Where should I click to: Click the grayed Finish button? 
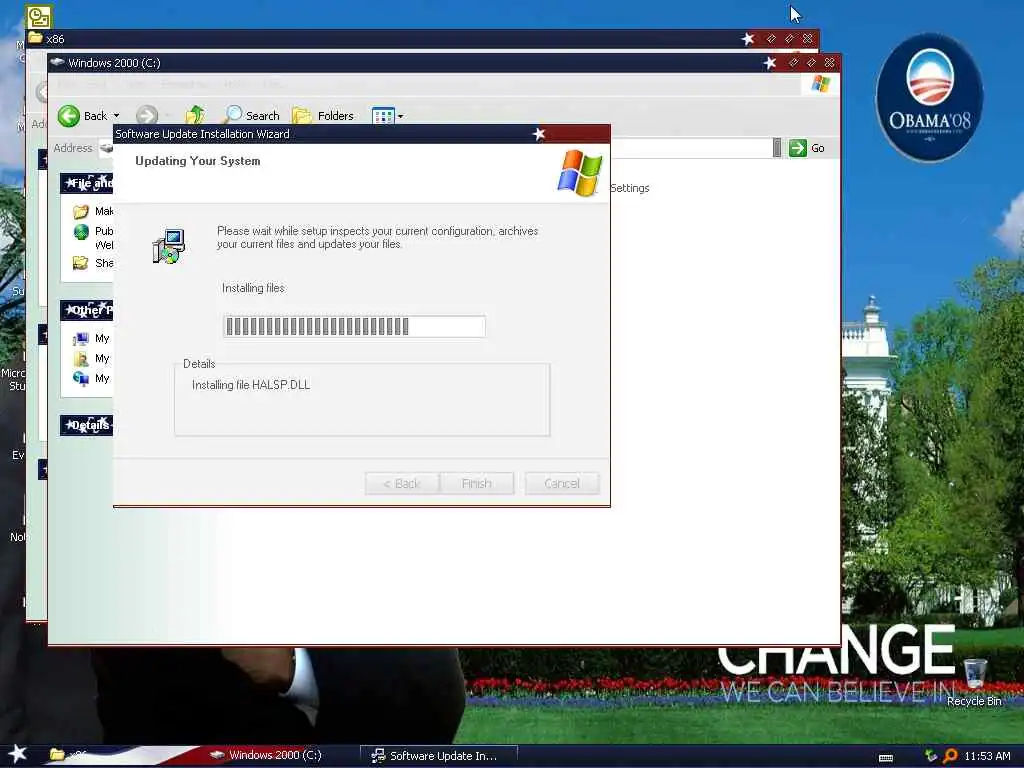click(x=476, y=483)
